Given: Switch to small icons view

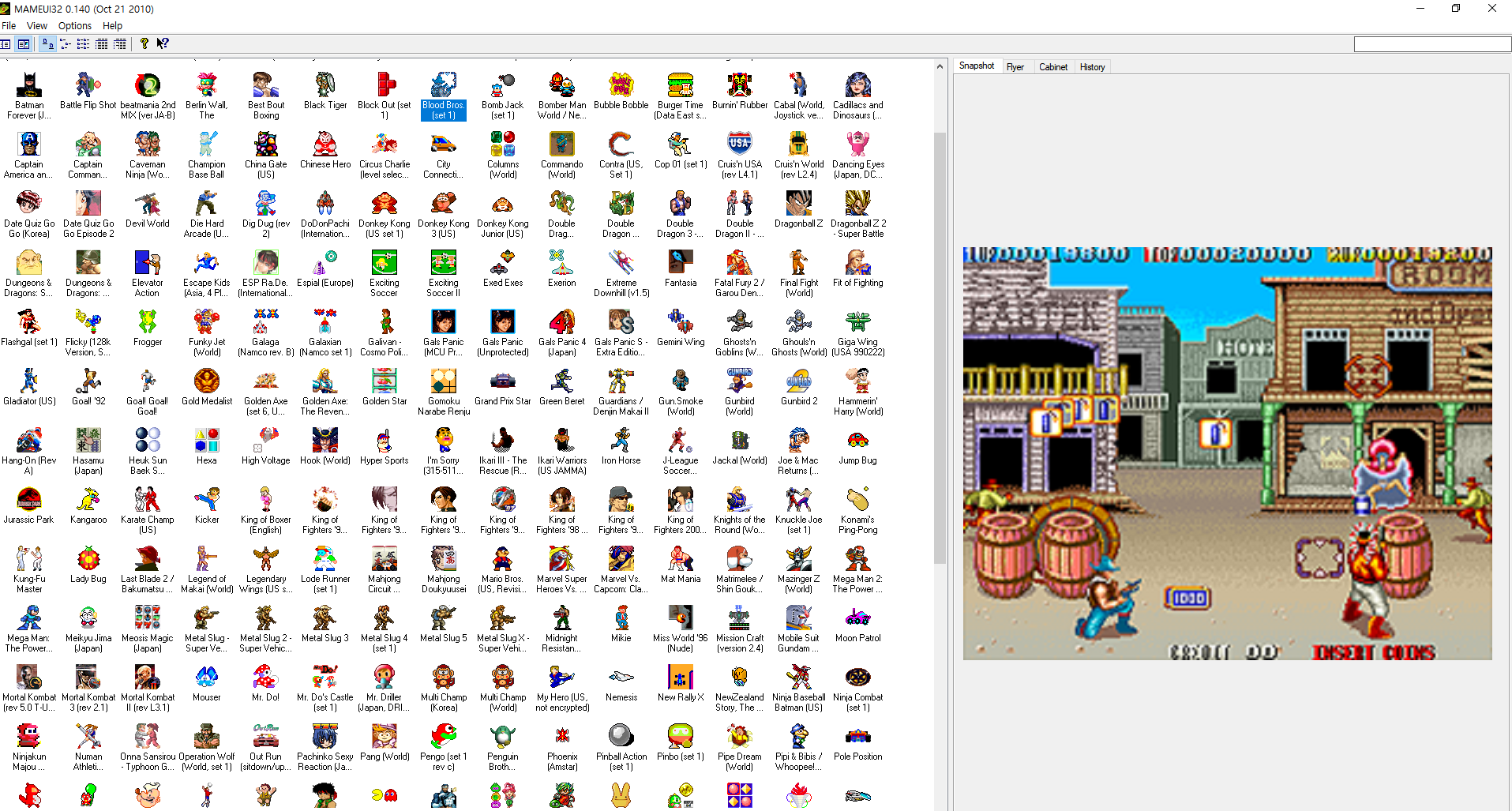Looking at the screenshot, I should click(x=66, y=44).
